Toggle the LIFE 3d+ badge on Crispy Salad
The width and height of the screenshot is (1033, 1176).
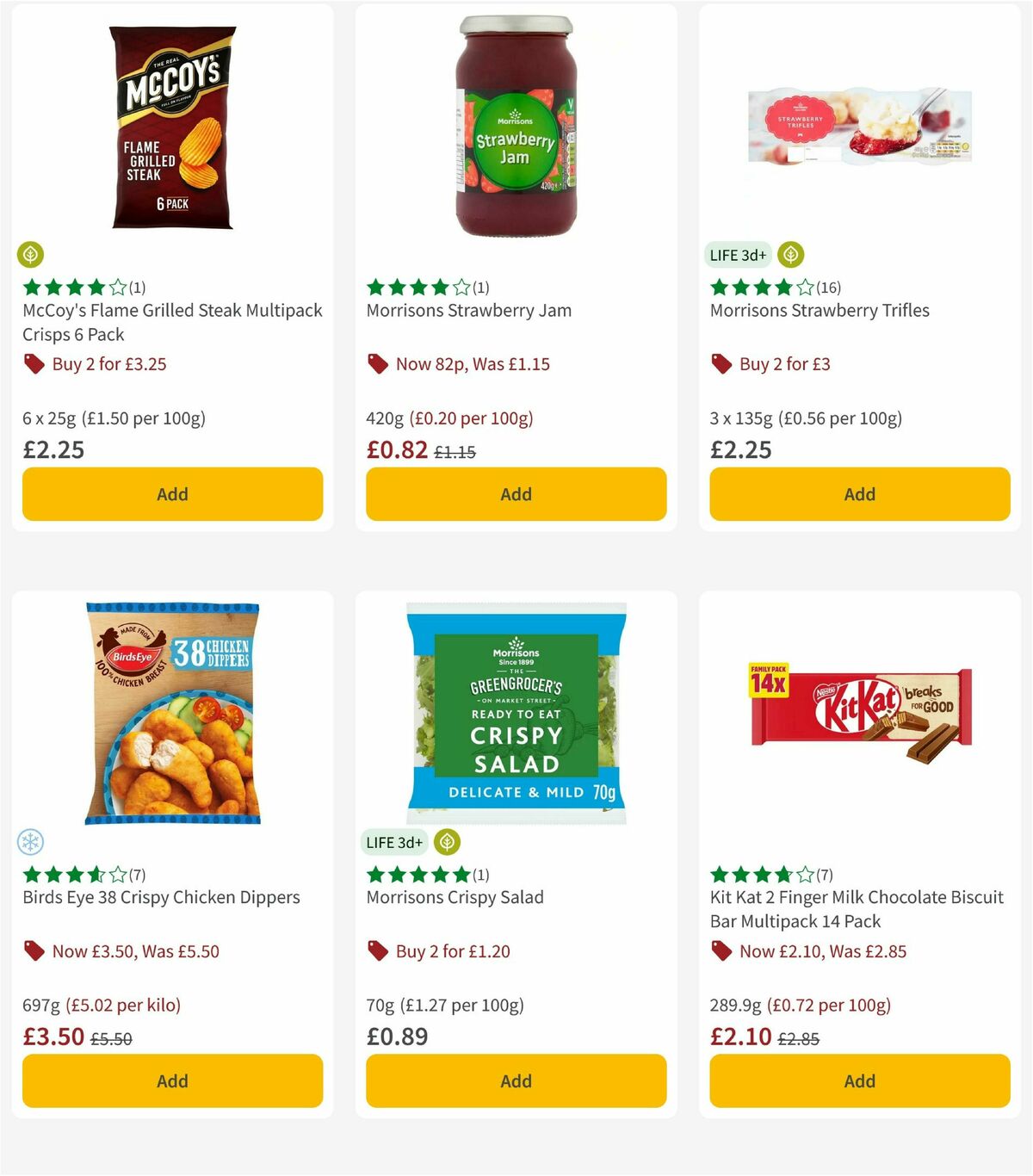click(x=394, y=842)
